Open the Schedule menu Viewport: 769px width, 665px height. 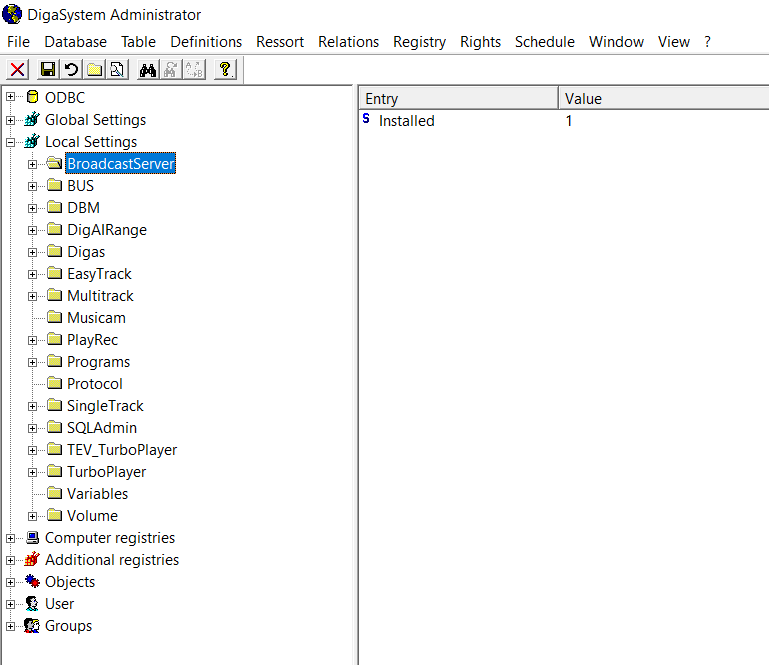tap(544, 42)
